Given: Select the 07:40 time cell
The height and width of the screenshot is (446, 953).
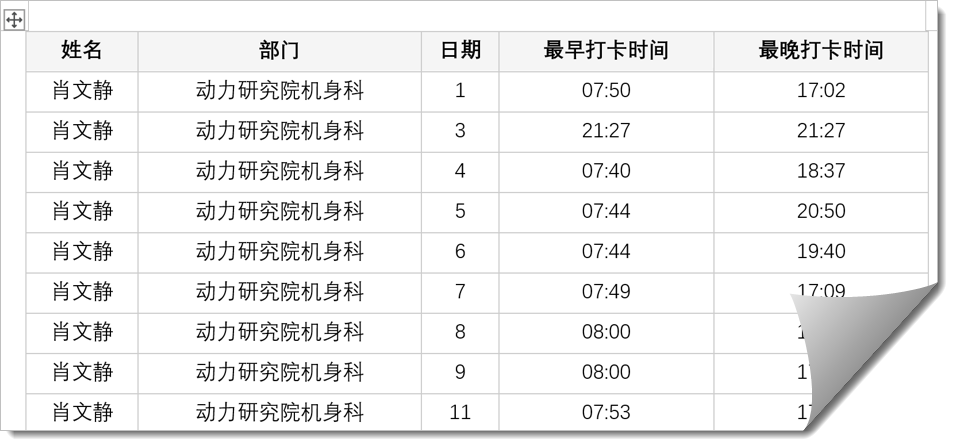Looking at the screenshot, I should coord(606,171).
